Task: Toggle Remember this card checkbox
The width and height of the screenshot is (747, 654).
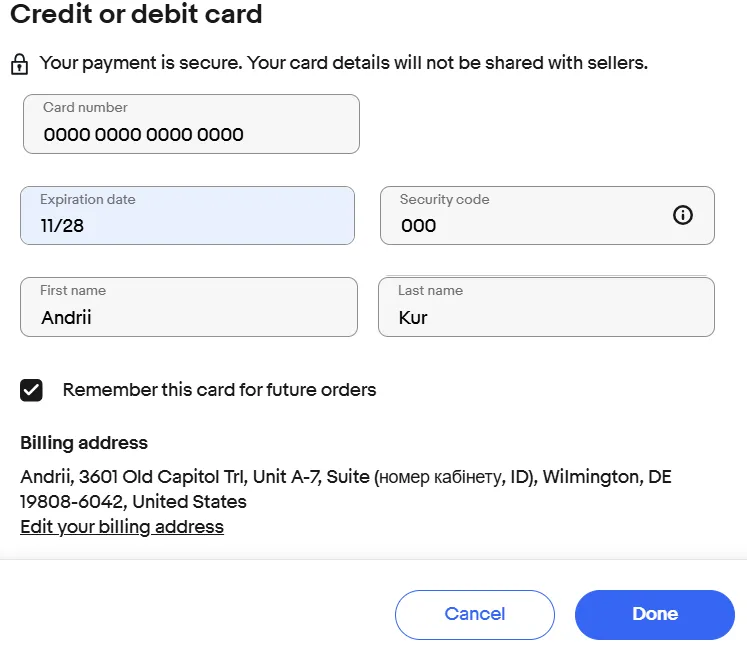Action: 32,390
